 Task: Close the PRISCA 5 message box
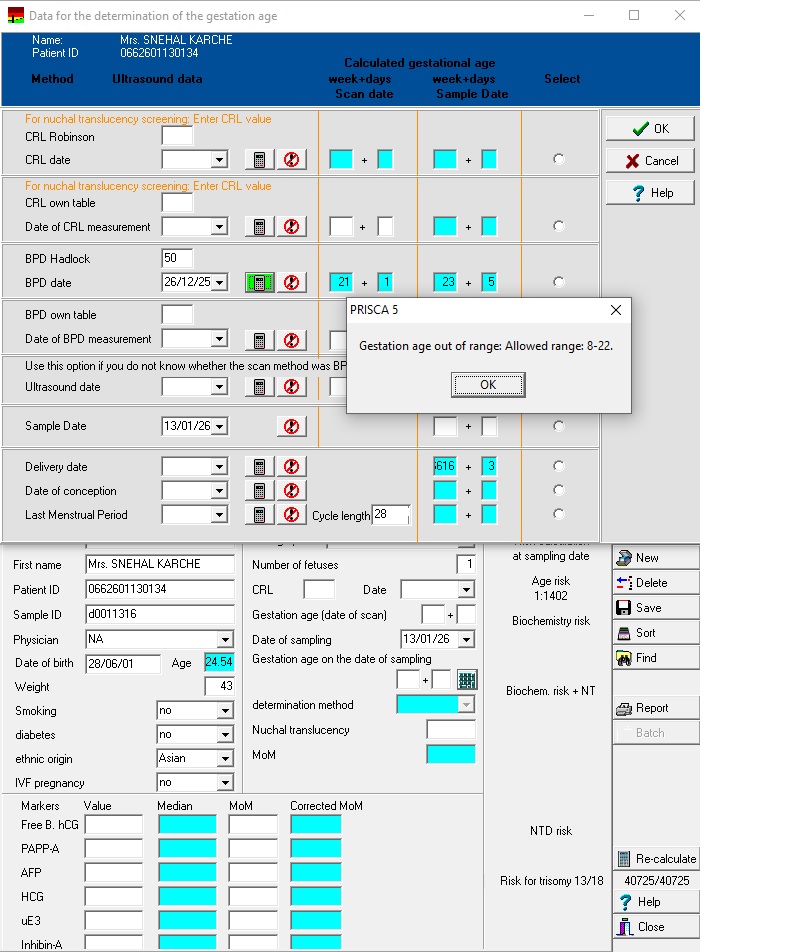pos(615,310)
